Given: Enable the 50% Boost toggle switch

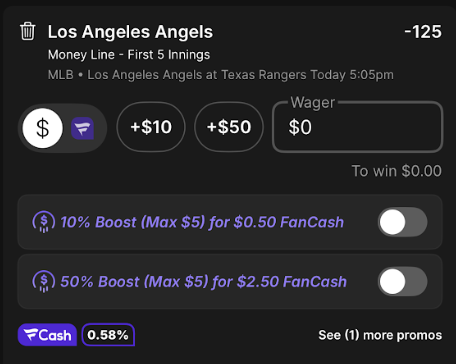Looking at the screenshot, I should pyautogui.click(x=402, y=282).
